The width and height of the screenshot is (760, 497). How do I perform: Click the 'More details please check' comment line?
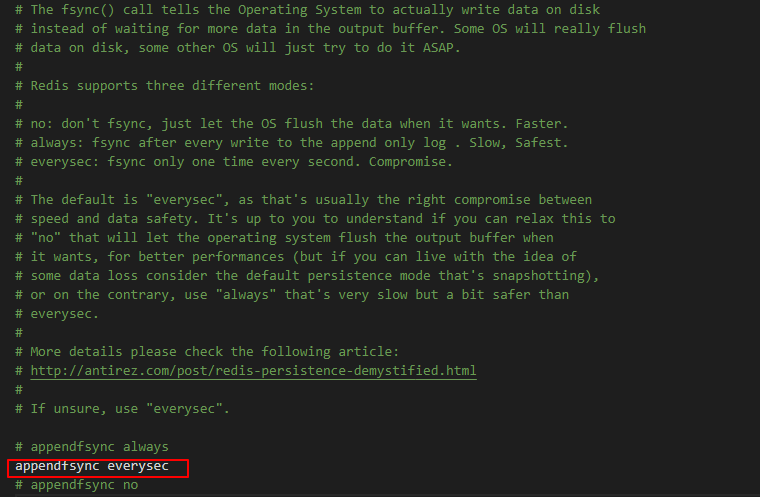pyautogui.click(x=207, y=352)
